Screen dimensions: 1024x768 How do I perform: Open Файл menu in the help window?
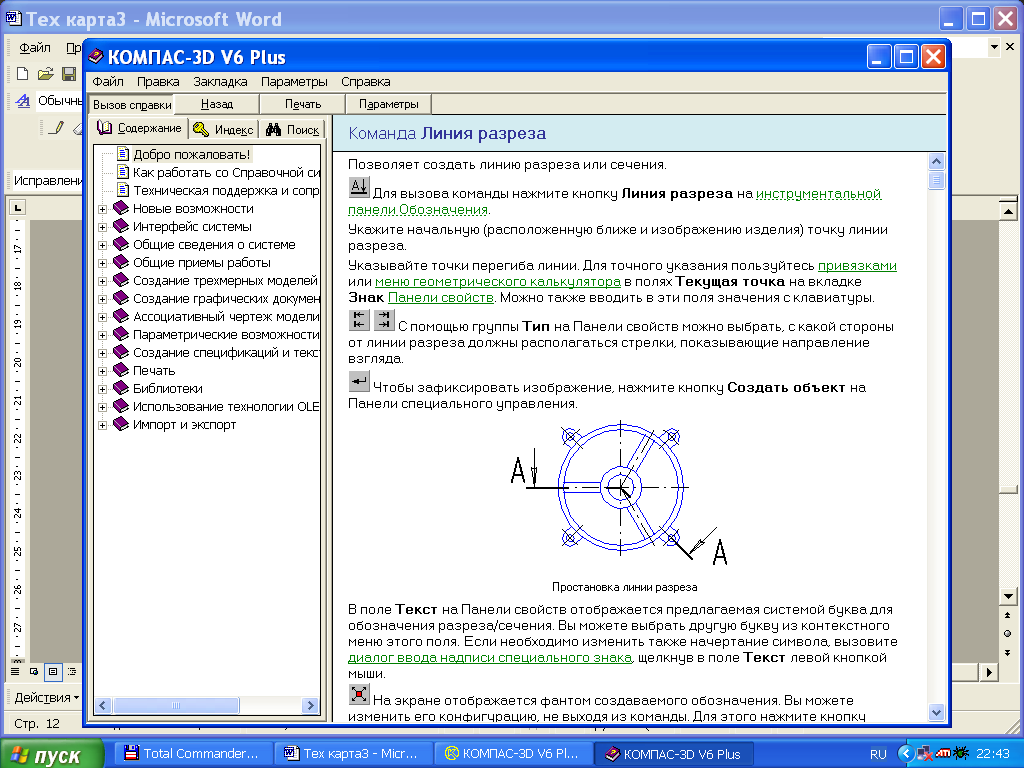click(108, 82)
